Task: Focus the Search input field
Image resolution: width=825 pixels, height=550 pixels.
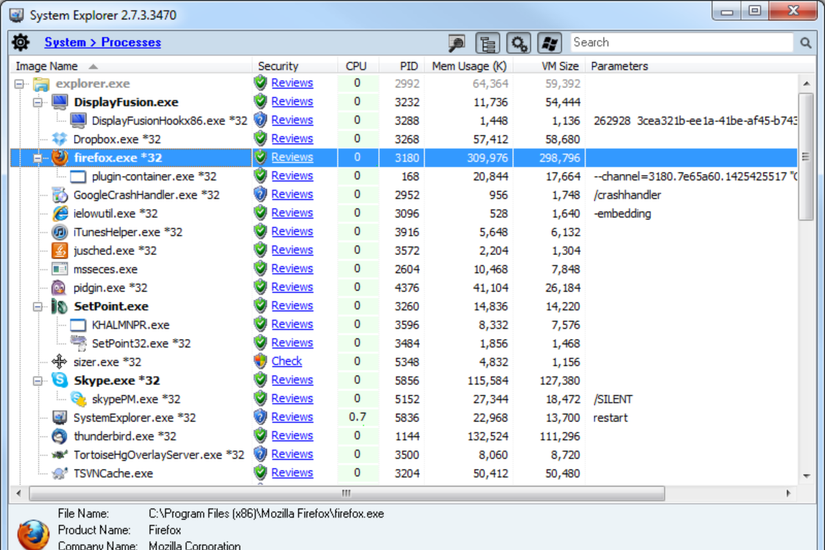Action: tap(682, 43)
